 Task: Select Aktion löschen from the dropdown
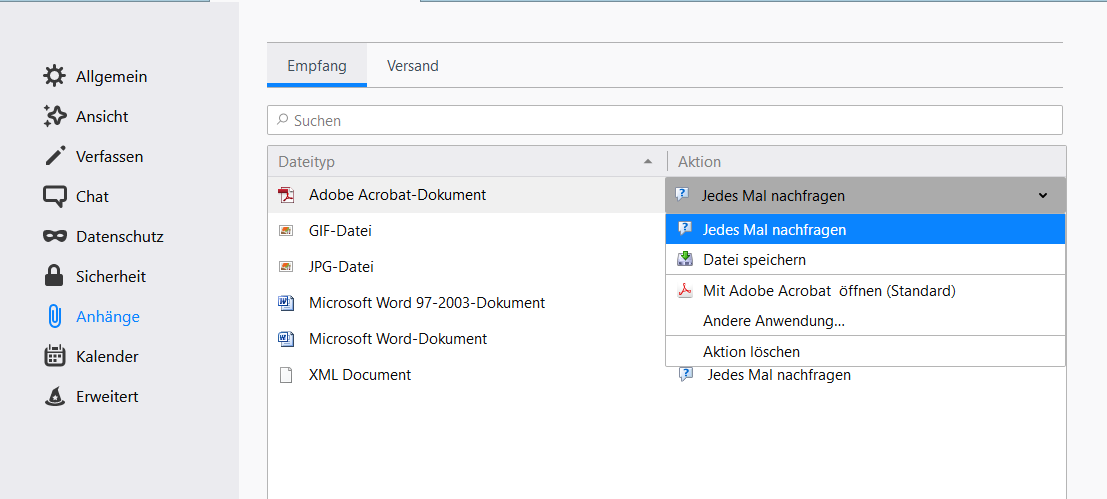click(866, 351)
